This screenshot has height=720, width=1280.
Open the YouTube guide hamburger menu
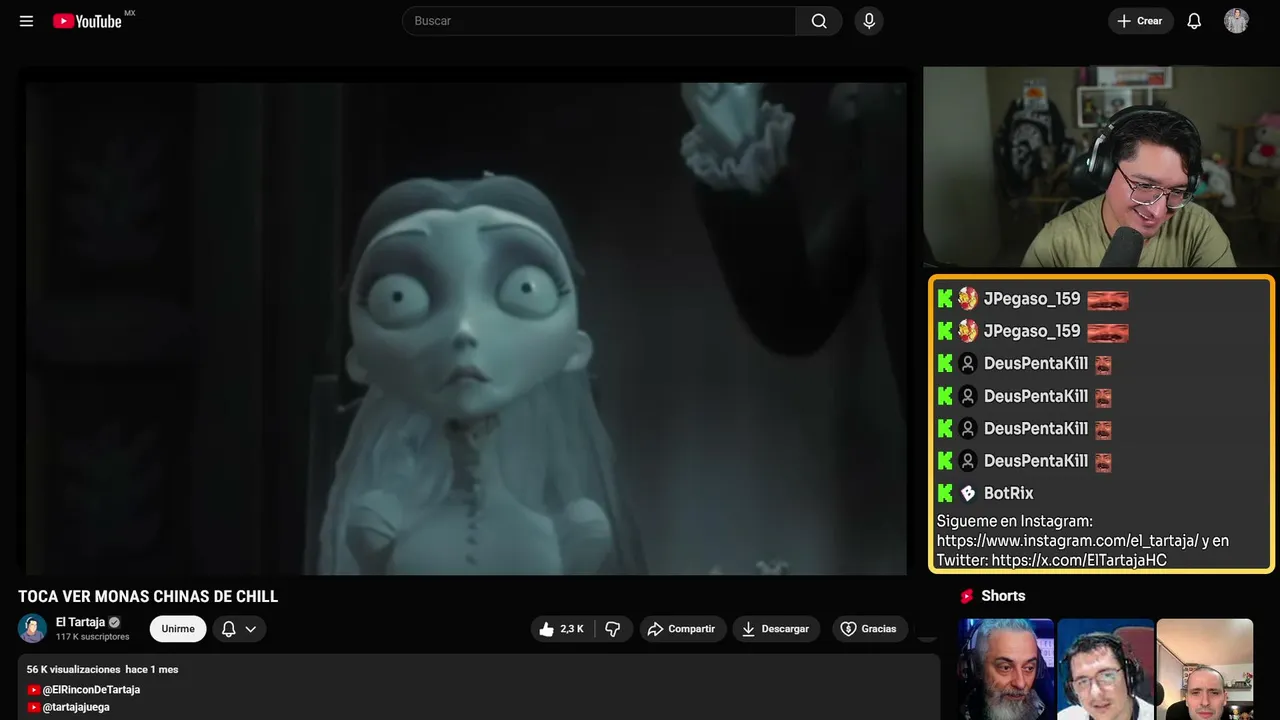[x=26, y=21]
